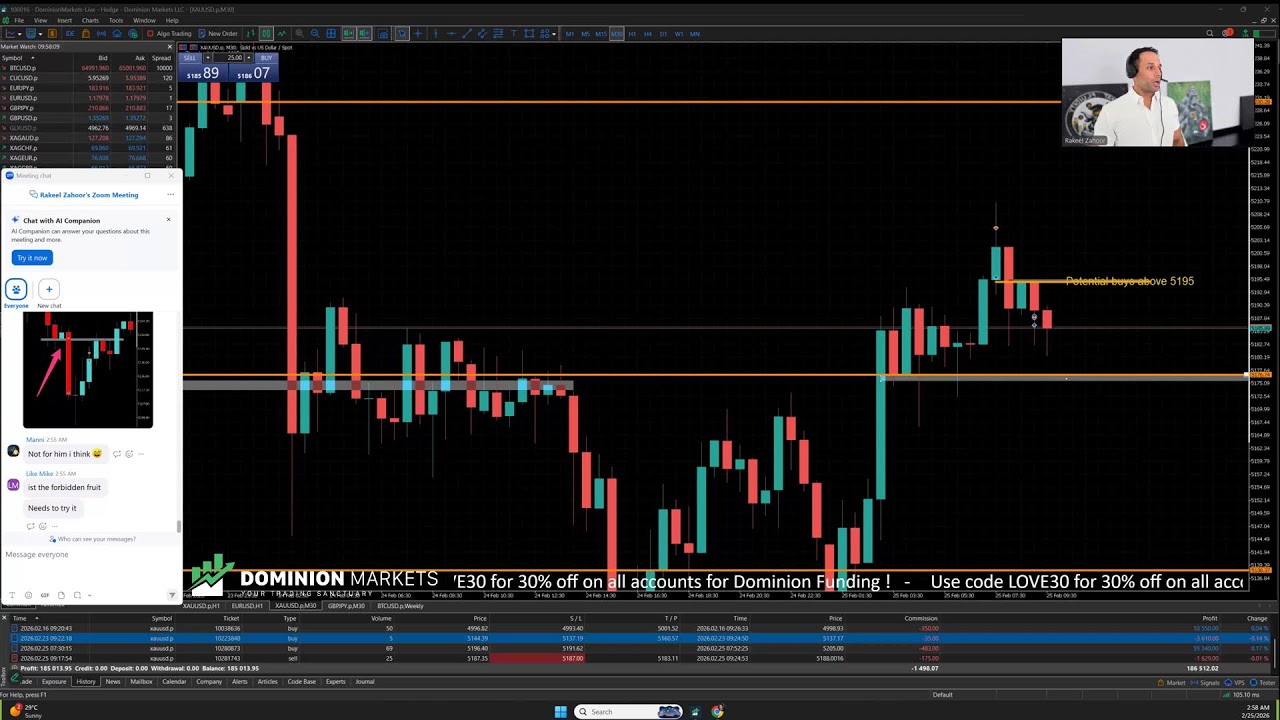1280x720 pixels.
Task: Zoom in on the chart
Action: [x=299, y=33]
